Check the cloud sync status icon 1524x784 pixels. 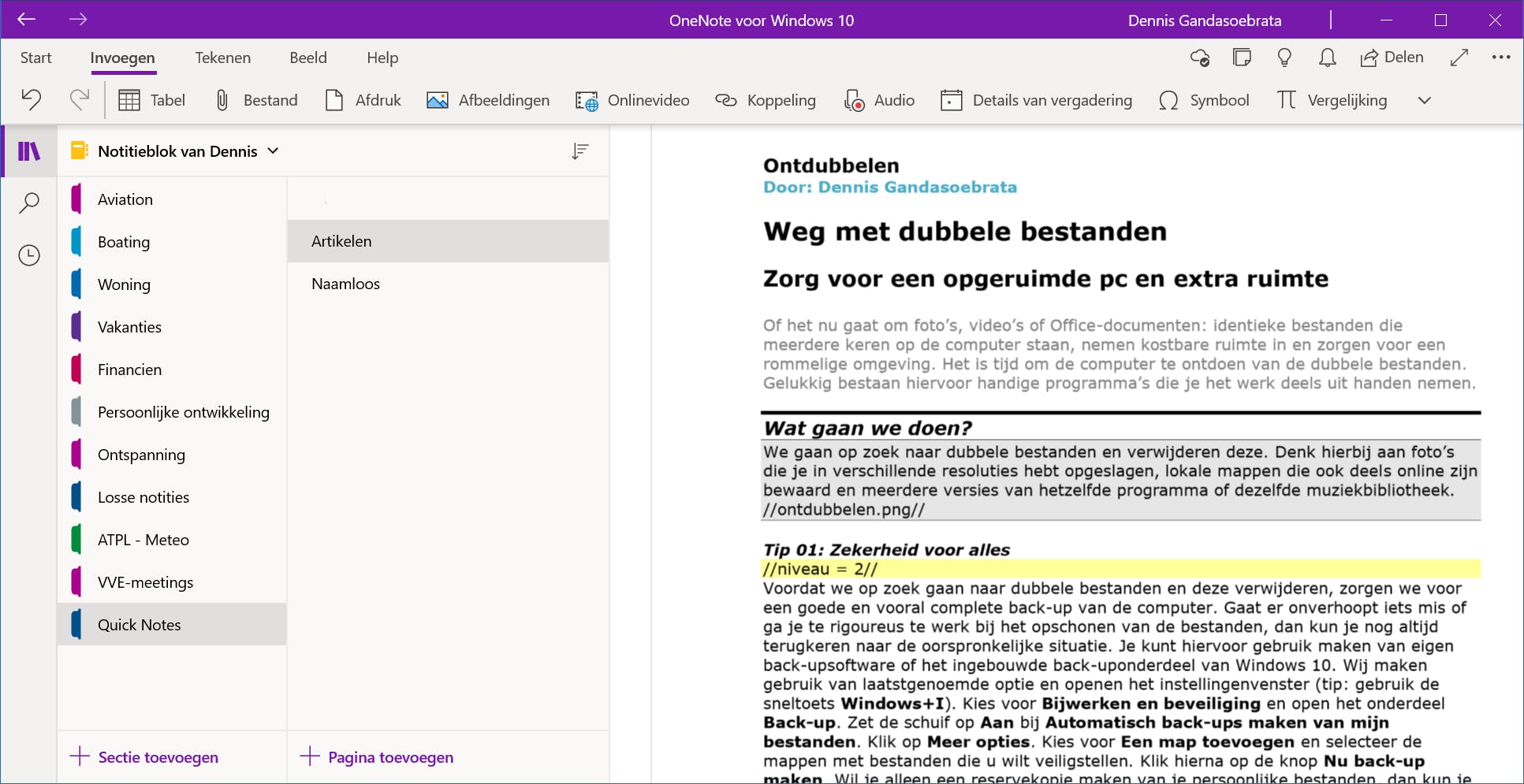pyautogui.click(x=1199, y=58)
